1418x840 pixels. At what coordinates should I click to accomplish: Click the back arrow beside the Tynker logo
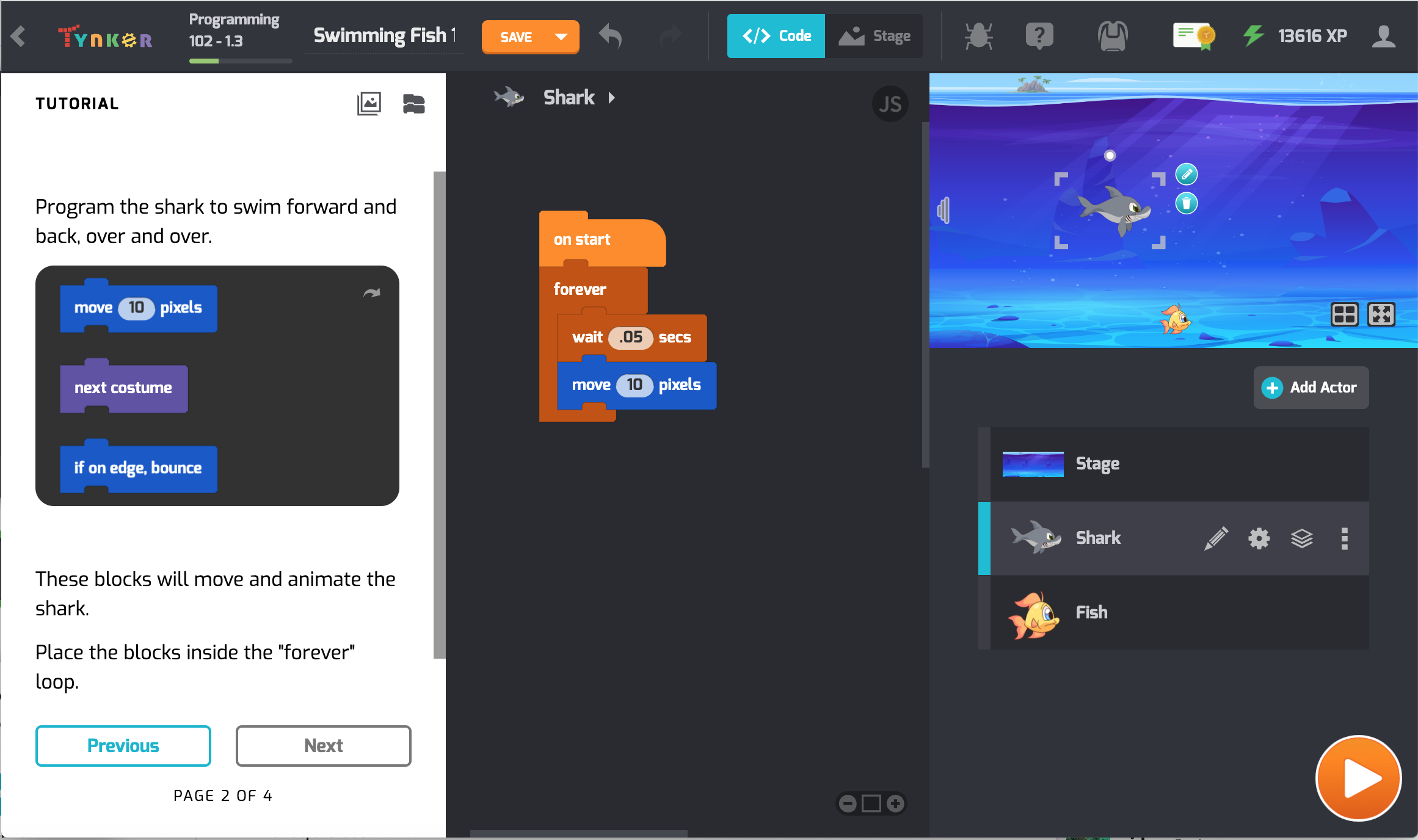[18, 37]
